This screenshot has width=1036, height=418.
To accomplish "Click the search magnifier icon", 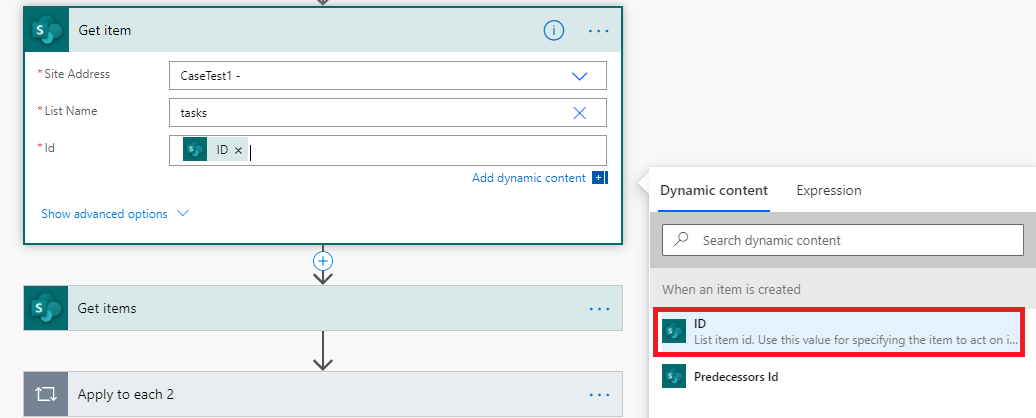I will [x=681, y=240].
